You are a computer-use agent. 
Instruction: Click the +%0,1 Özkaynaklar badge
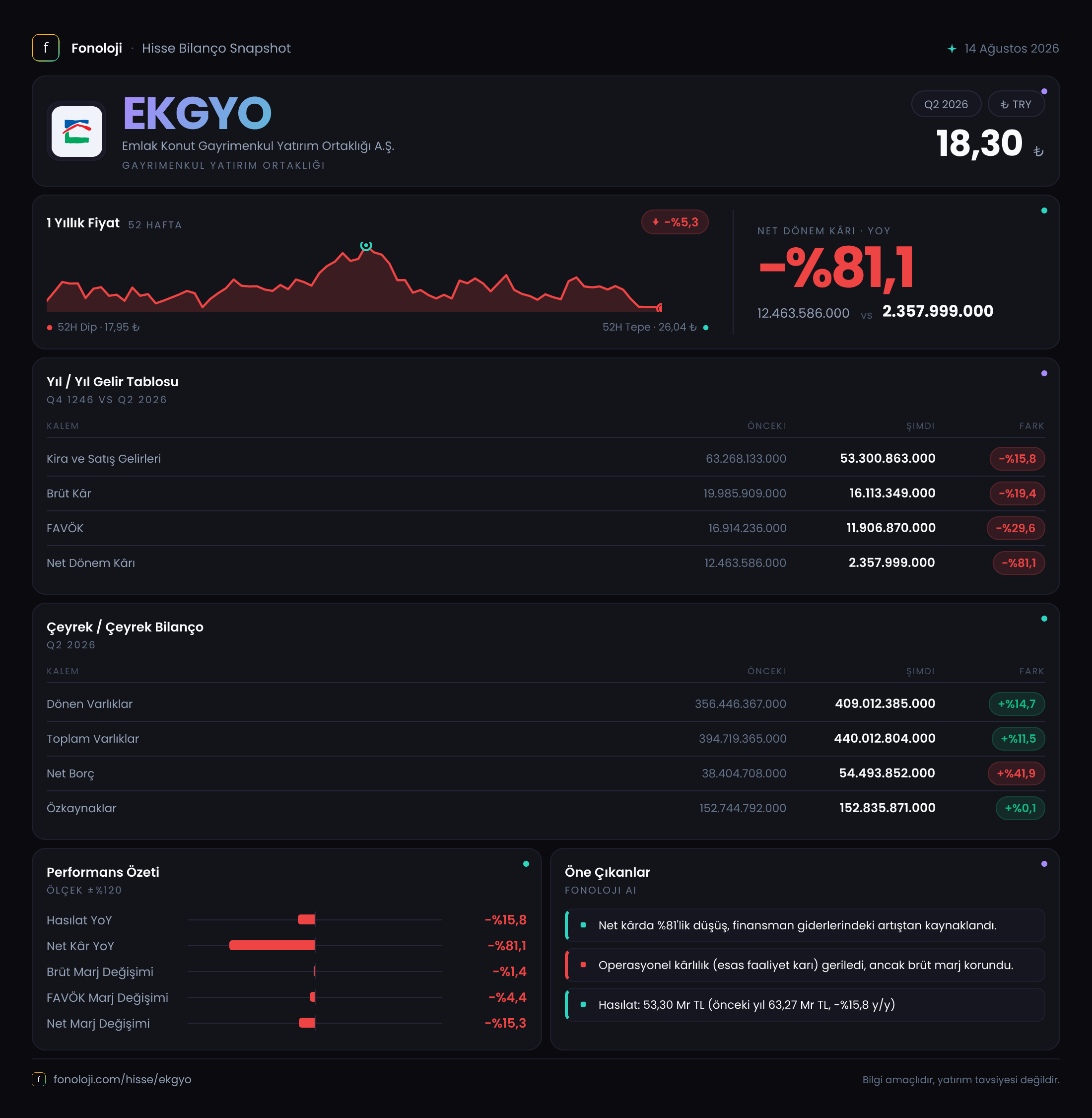(1020, 808)
